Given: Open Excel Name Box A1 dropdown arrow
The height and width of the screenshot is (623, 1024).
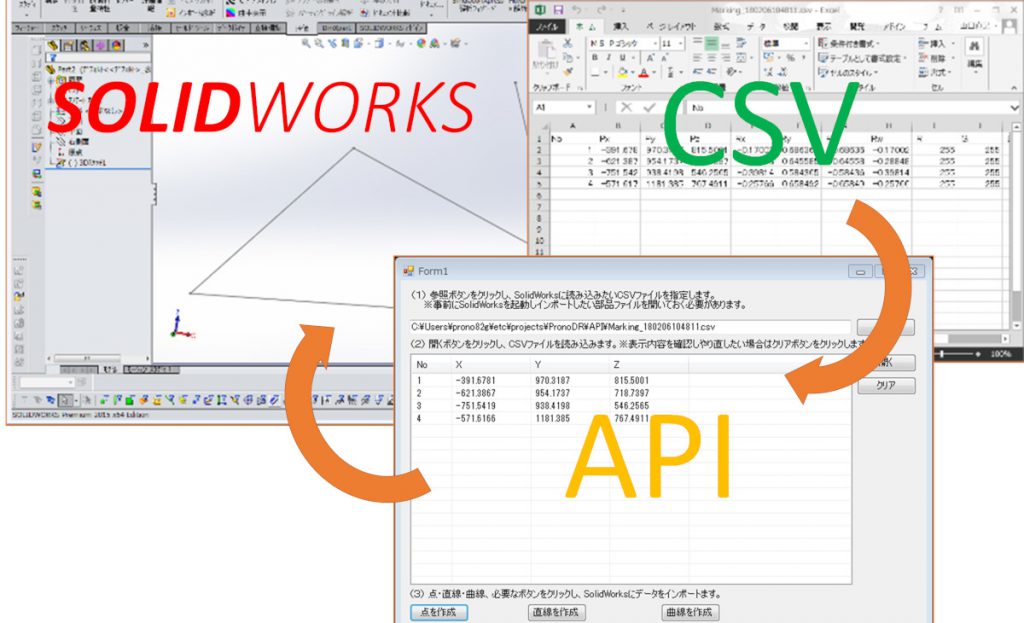Looking at the screenshot, I should point(589,107).
